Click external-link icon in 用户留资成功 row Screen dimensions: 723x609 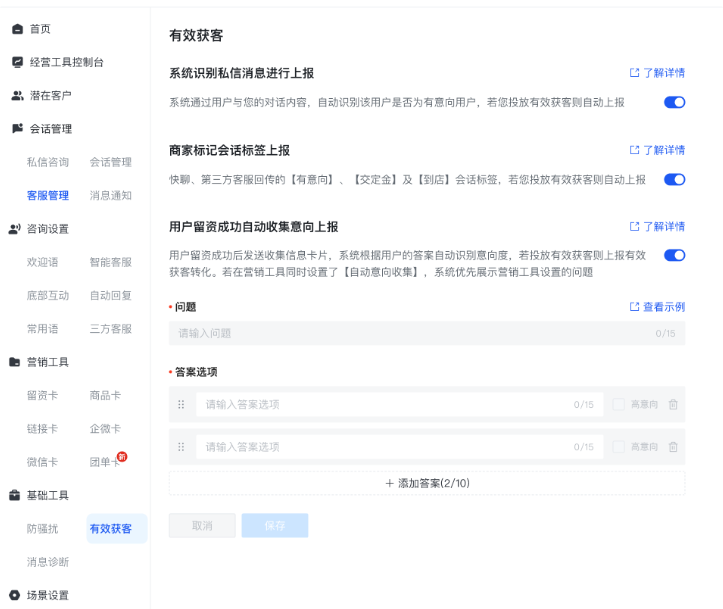pyautogui.click(x=634, y=226)
